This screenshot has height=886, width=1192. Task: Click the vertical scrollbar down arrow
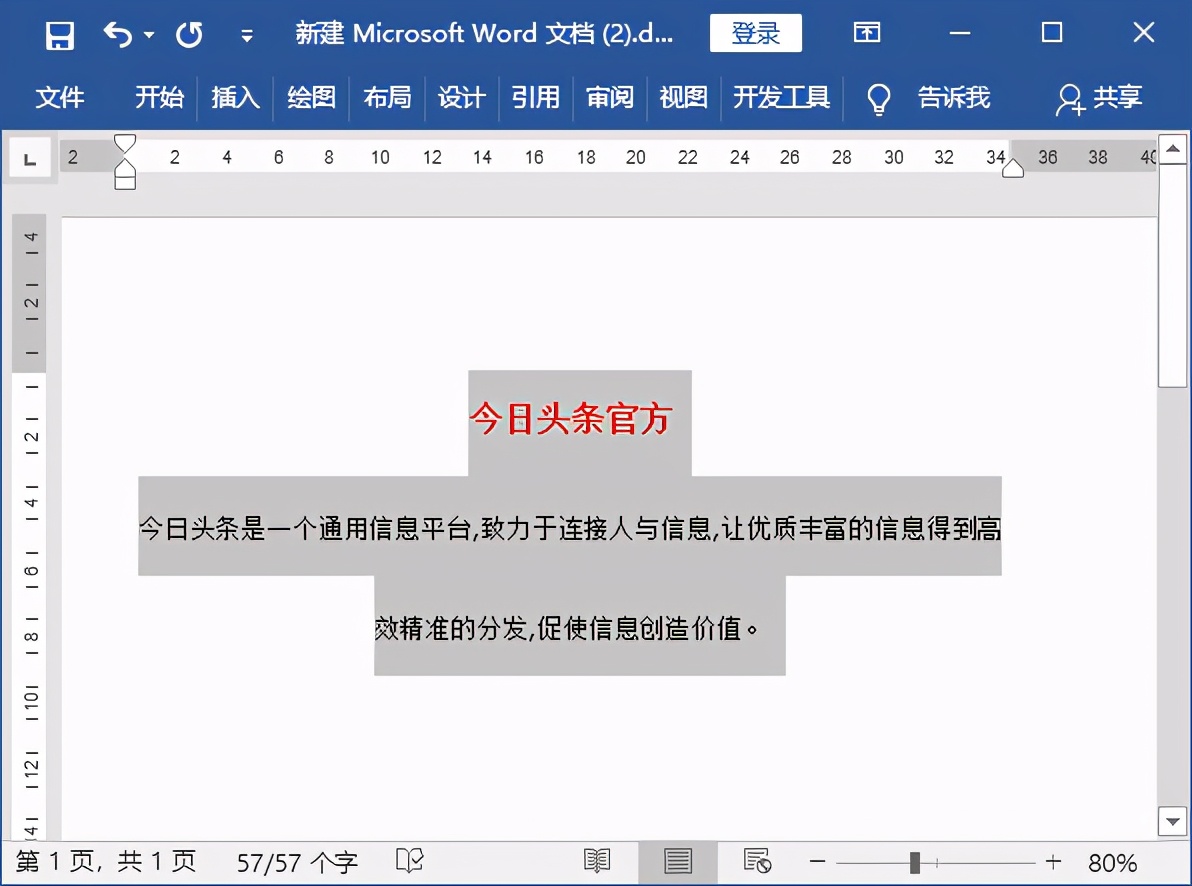[x=1173, y=821]
